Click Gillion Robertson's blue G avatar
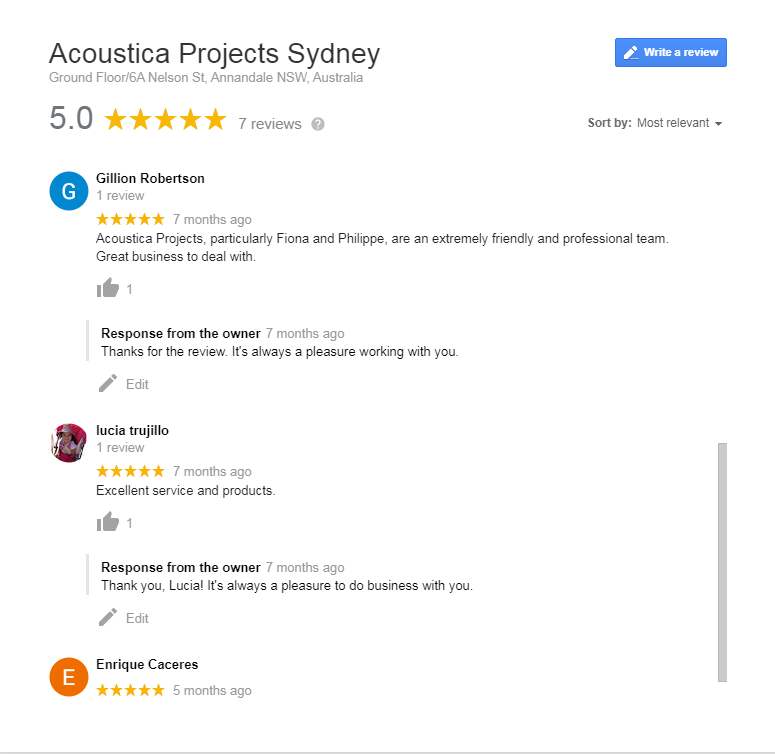Screen dimensions: 775x754 [x=69, y=191]
